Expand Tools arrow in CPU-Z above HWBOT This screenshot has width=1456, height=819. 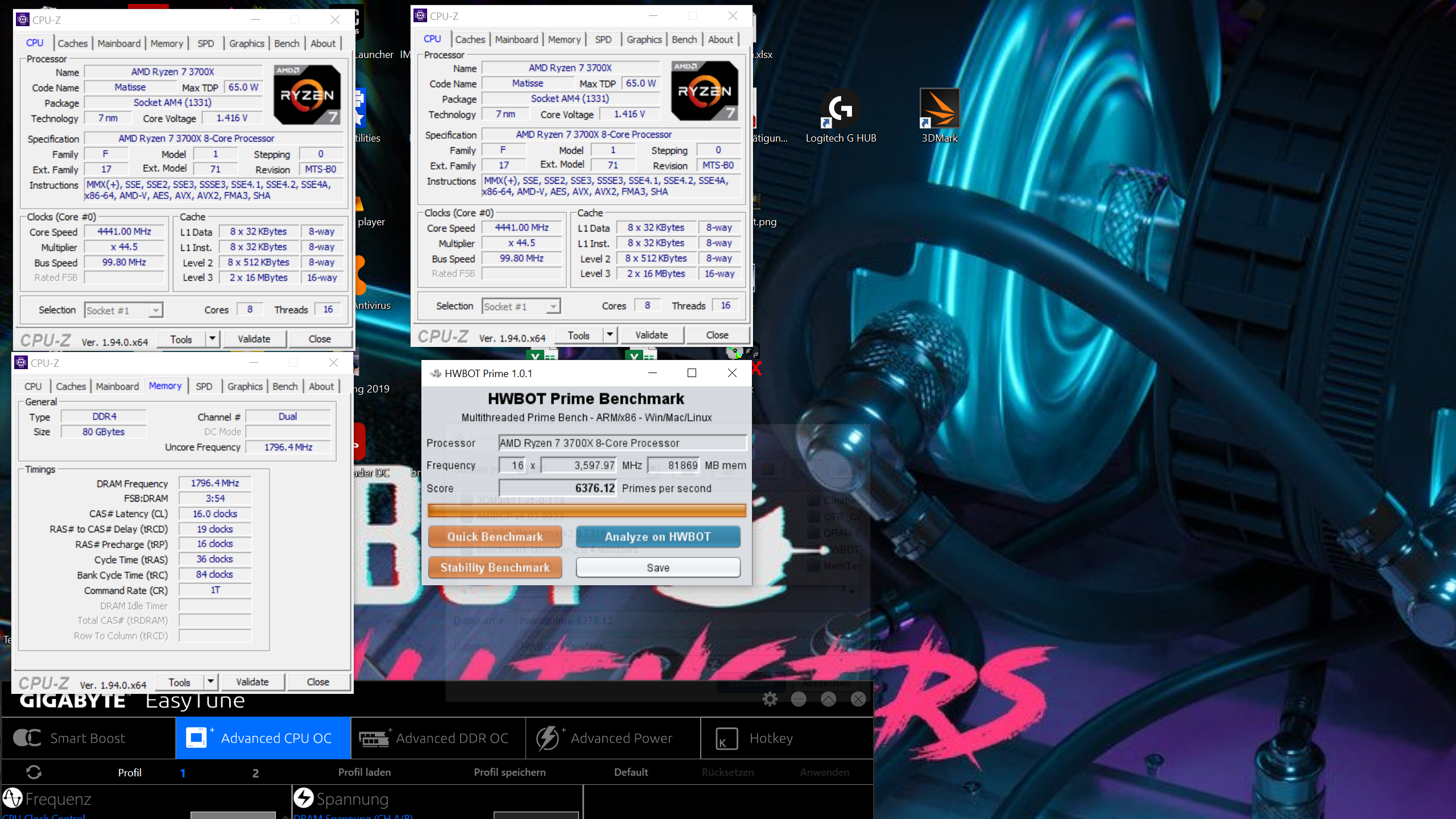coord(610,335)
